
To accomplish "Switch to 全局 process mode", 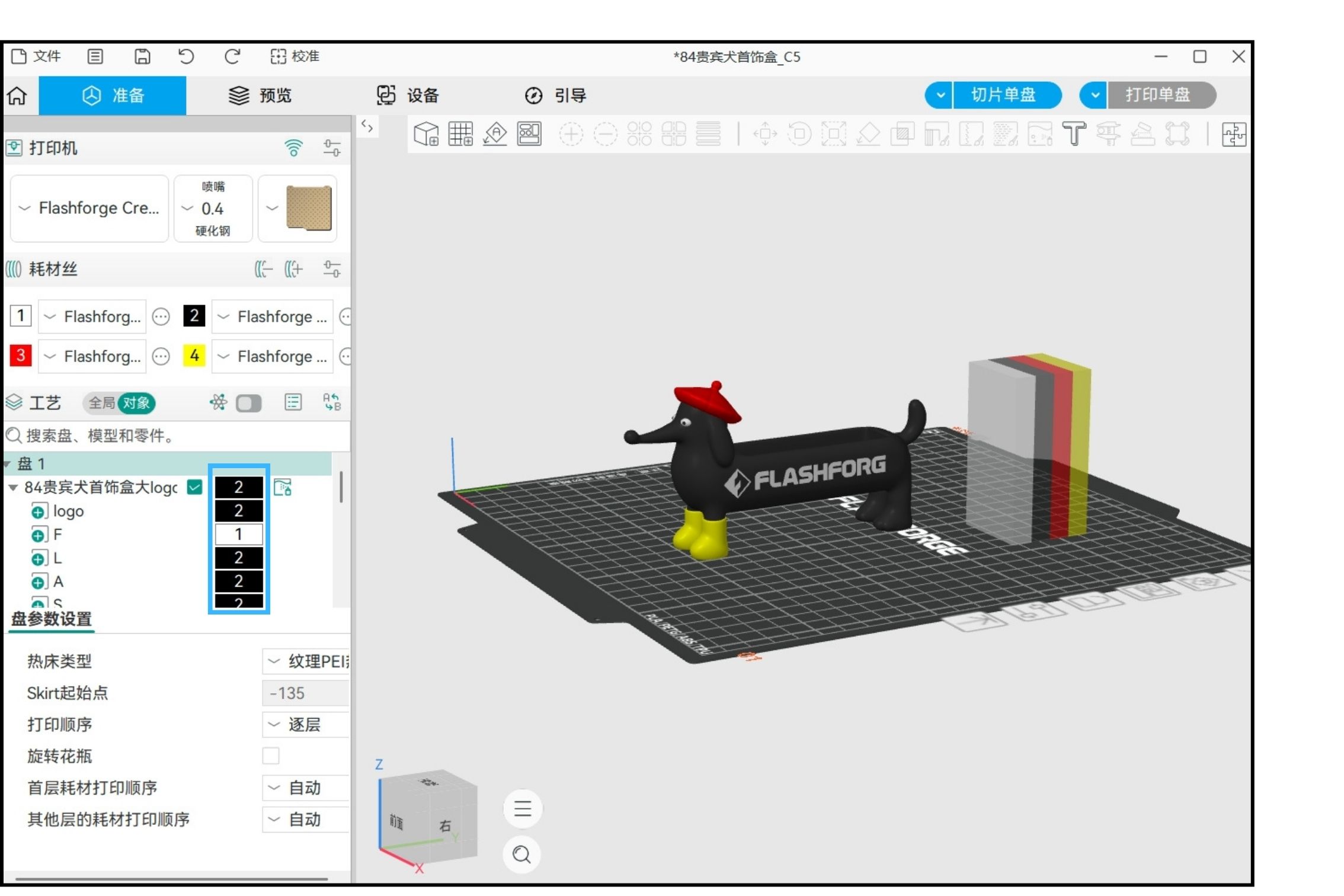I will pos(101,403).
